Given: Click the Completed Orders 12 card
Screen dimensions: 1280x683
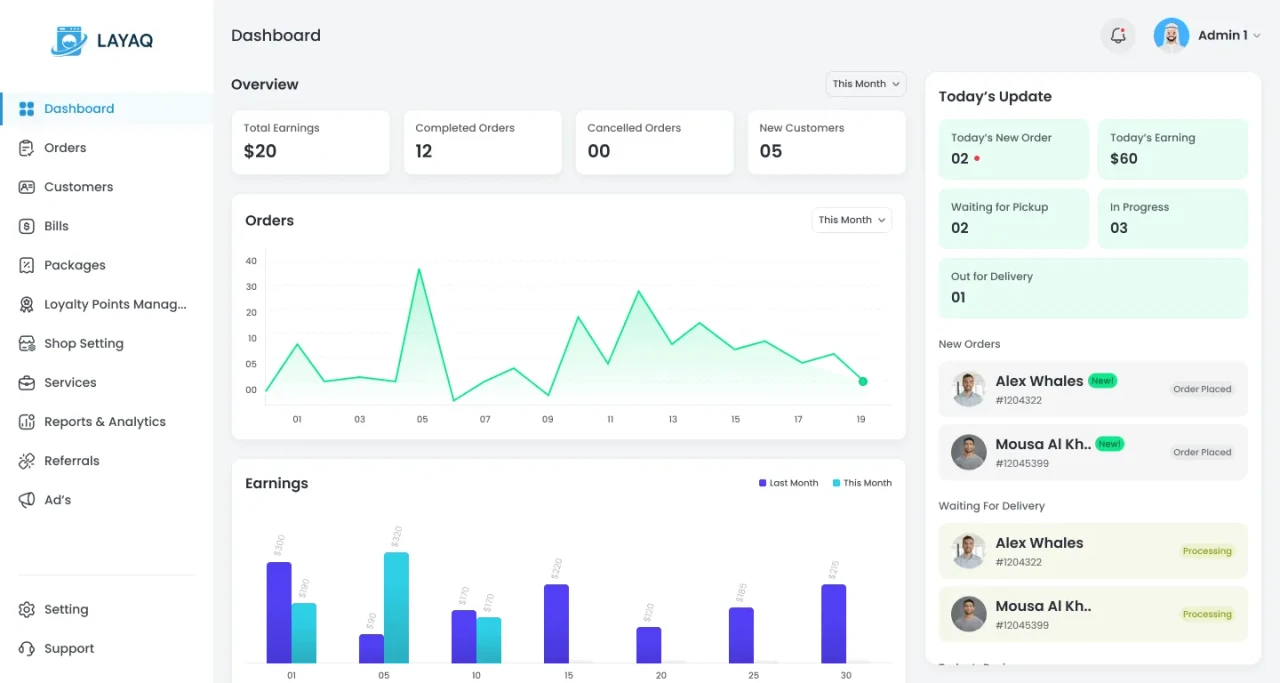Looking at the screenshot, I should pyautogui.click(x=483, y=142).
